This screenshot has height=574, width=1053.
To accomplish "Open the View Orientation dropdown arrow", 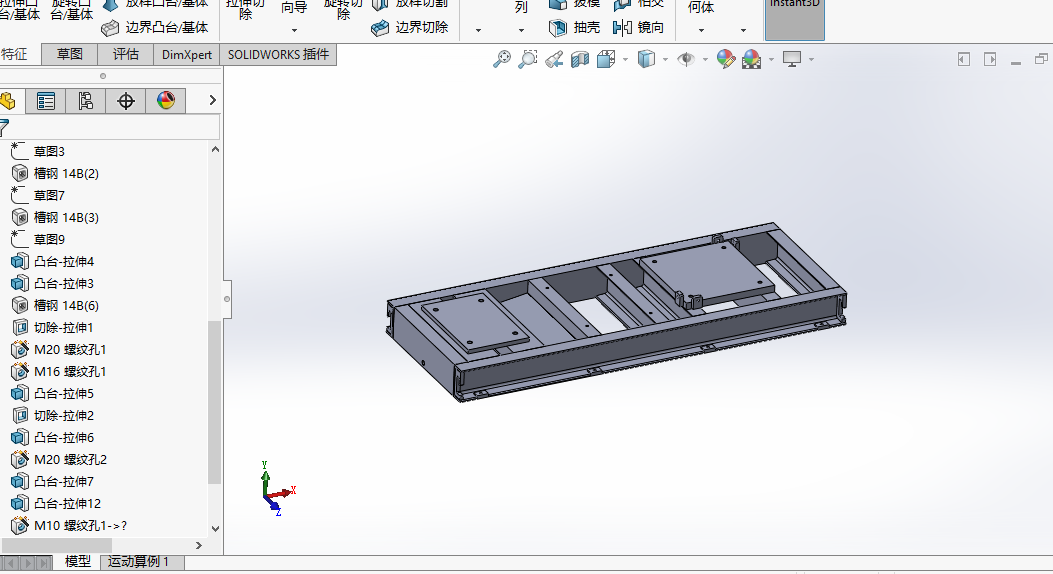I will click(625, 60).
